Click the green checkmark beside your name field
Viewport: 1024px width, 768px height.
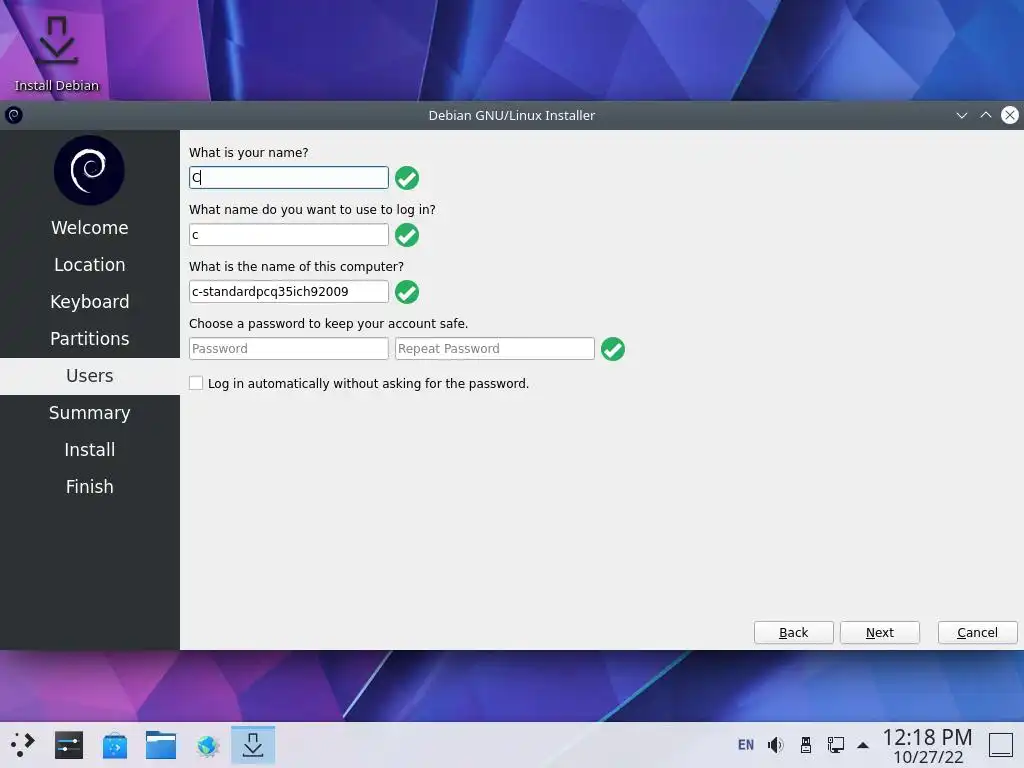407,178
